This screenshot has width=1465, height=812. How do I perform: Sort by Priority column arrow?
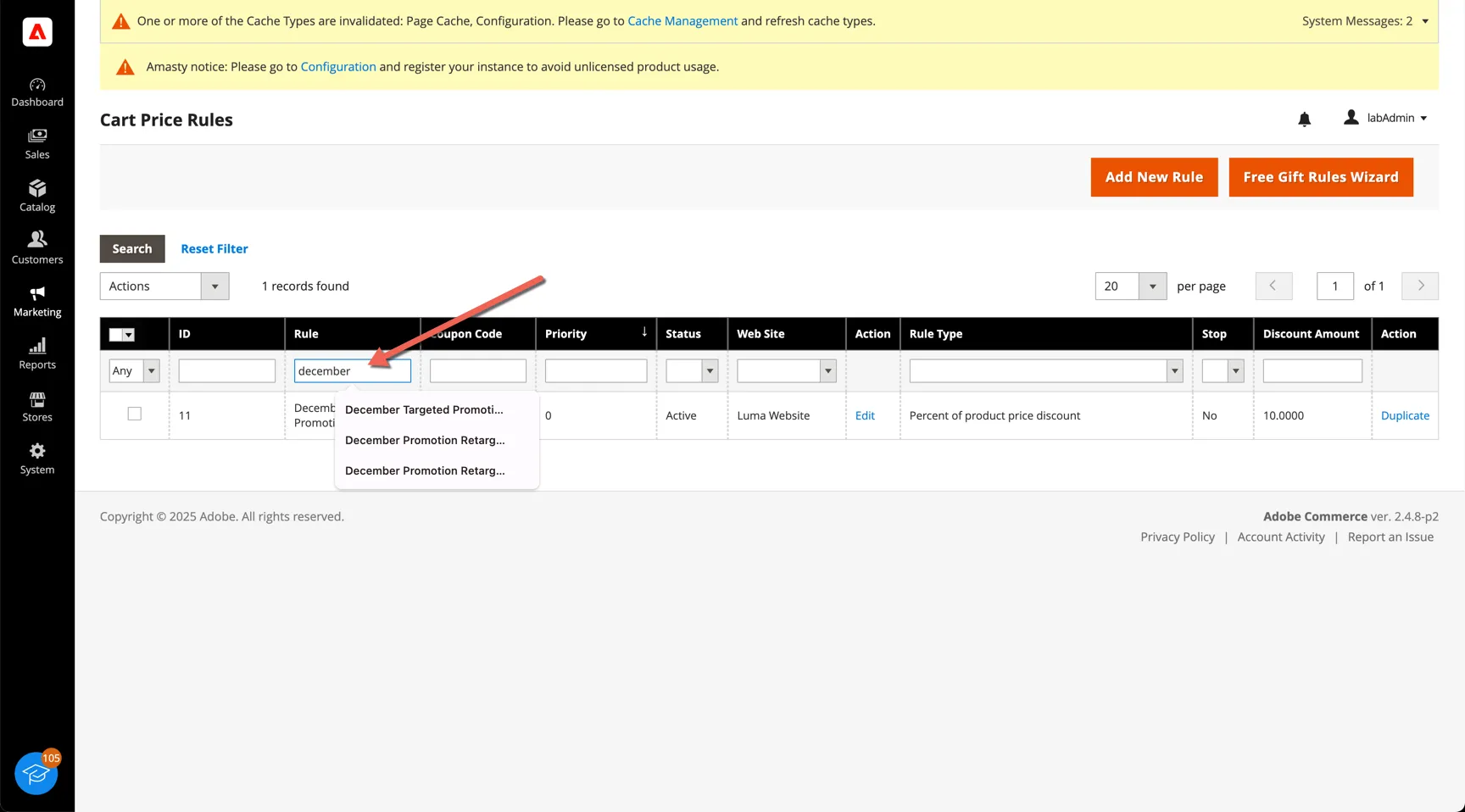click(644, 332)
